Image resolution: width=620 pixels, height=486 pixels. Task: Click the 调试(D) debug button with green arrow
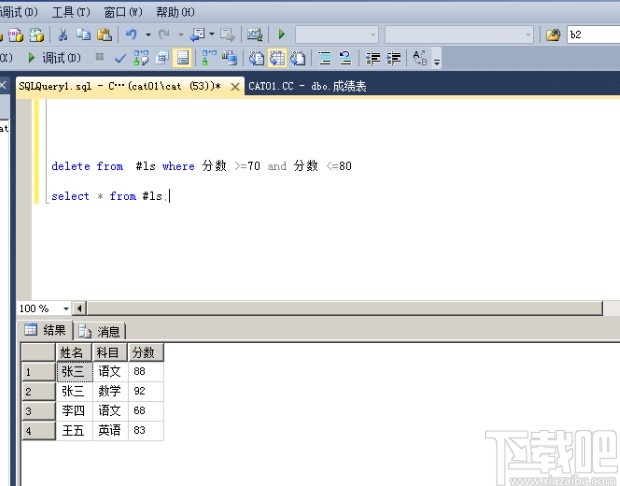point(54,58)
